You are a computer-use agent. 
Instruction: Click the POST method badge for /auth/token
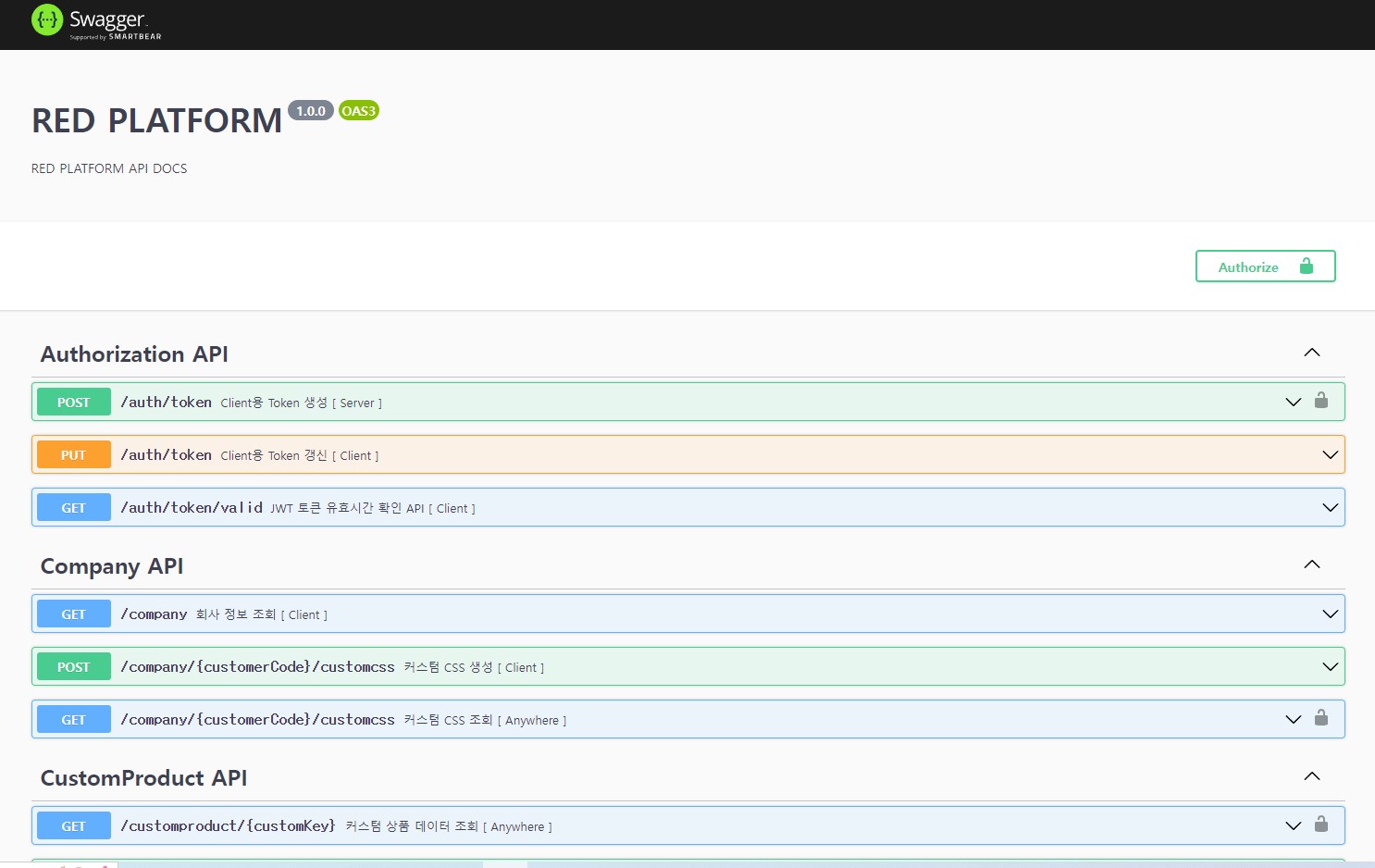point(74,402)
